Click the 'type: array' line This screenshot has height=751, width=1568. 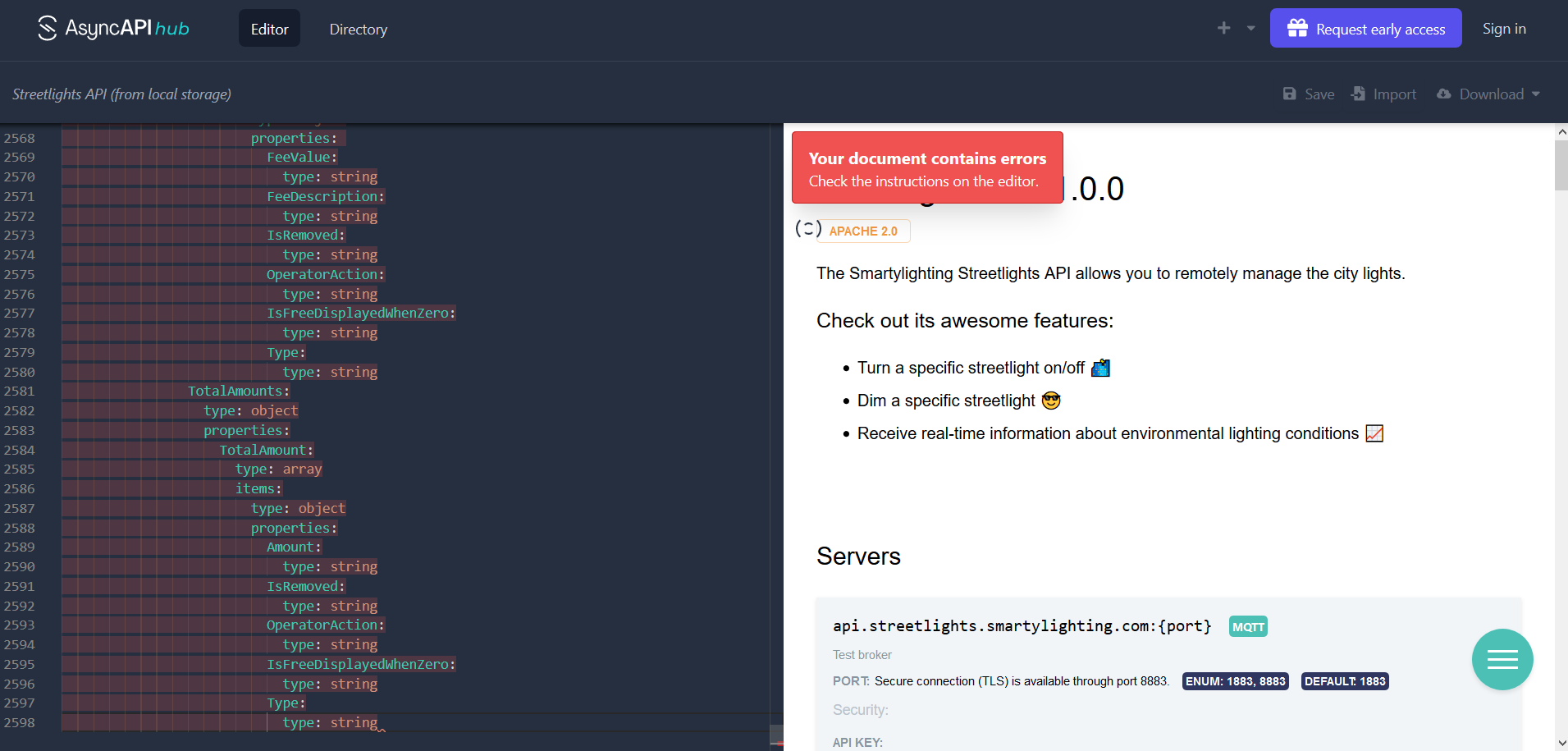(x=279, y=469)
